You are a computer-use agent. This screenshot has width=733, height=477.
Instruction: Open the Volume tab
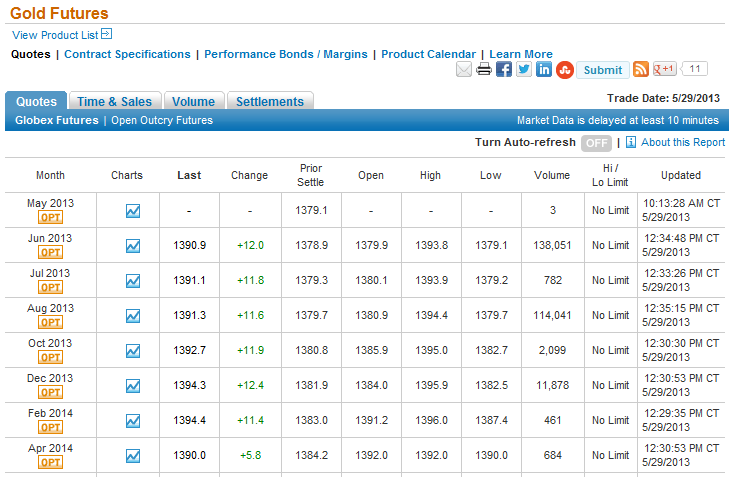pos(194,101)
